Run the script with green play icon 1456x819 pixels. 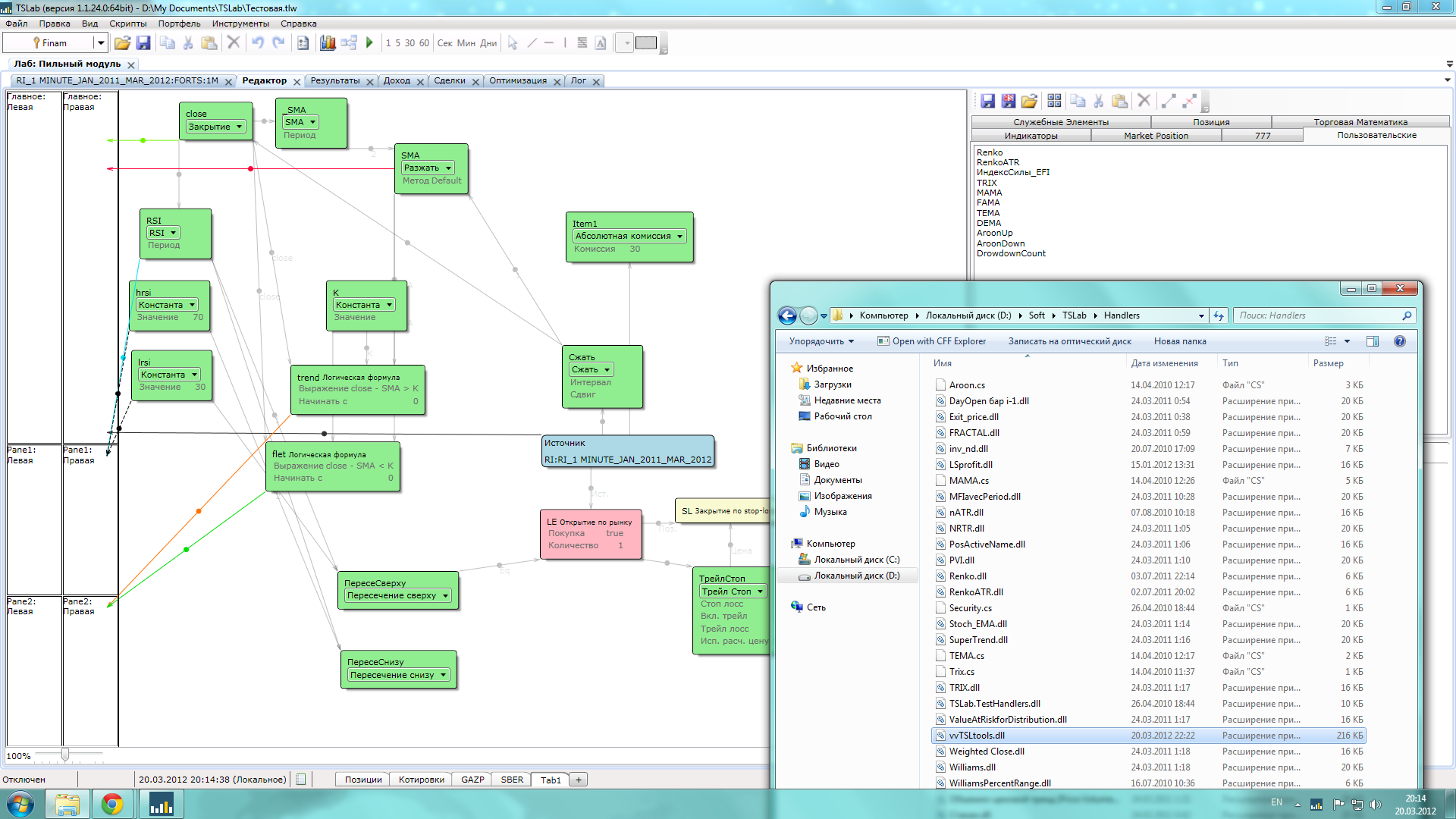(x=369, y=43)
